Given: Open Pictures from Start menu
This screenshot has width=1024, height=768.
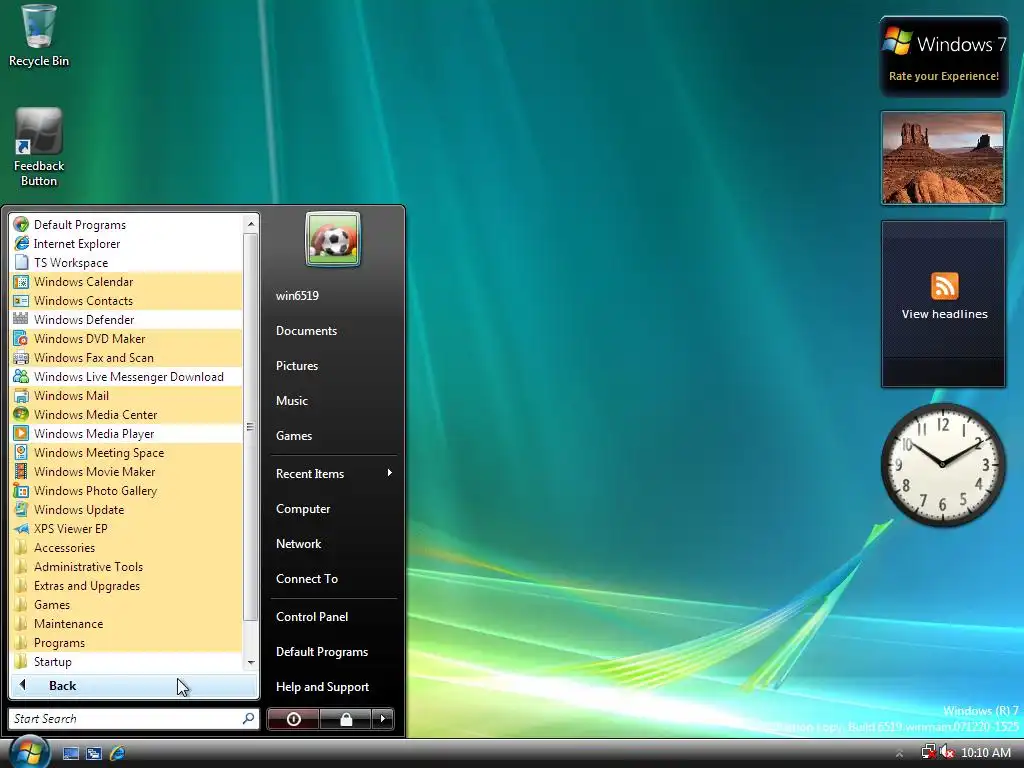Looking at the screenshot, I should [x=334, y=366].
